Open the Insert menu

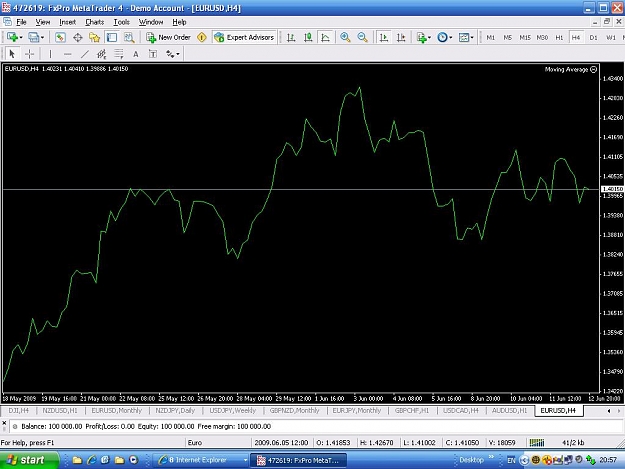(x=67, y=22)
